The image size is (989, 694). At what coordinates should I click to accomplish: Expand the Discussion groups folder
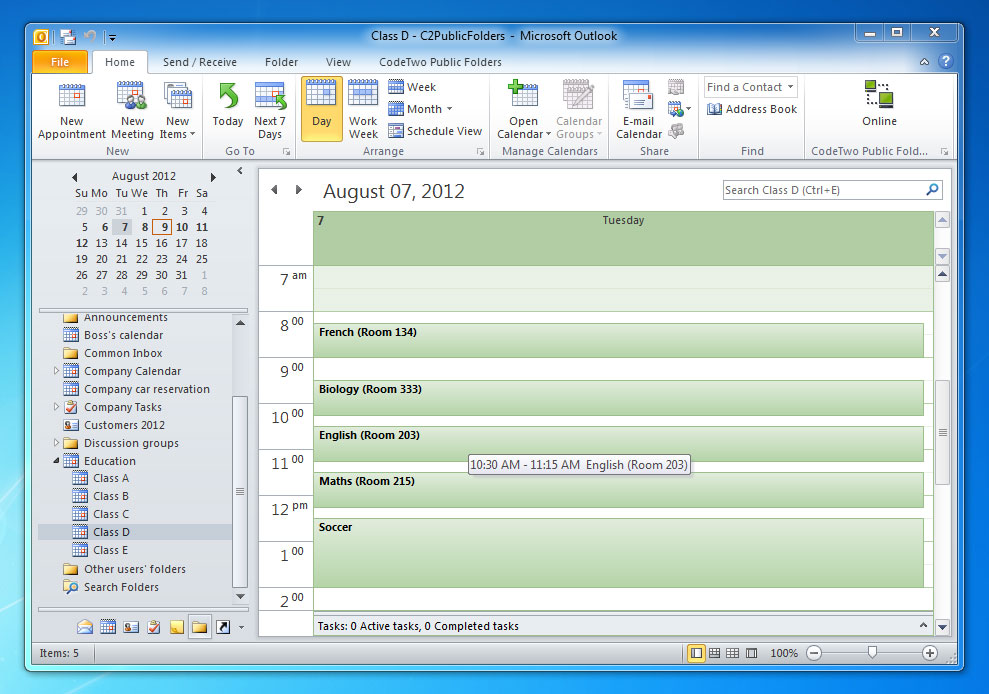56,443
